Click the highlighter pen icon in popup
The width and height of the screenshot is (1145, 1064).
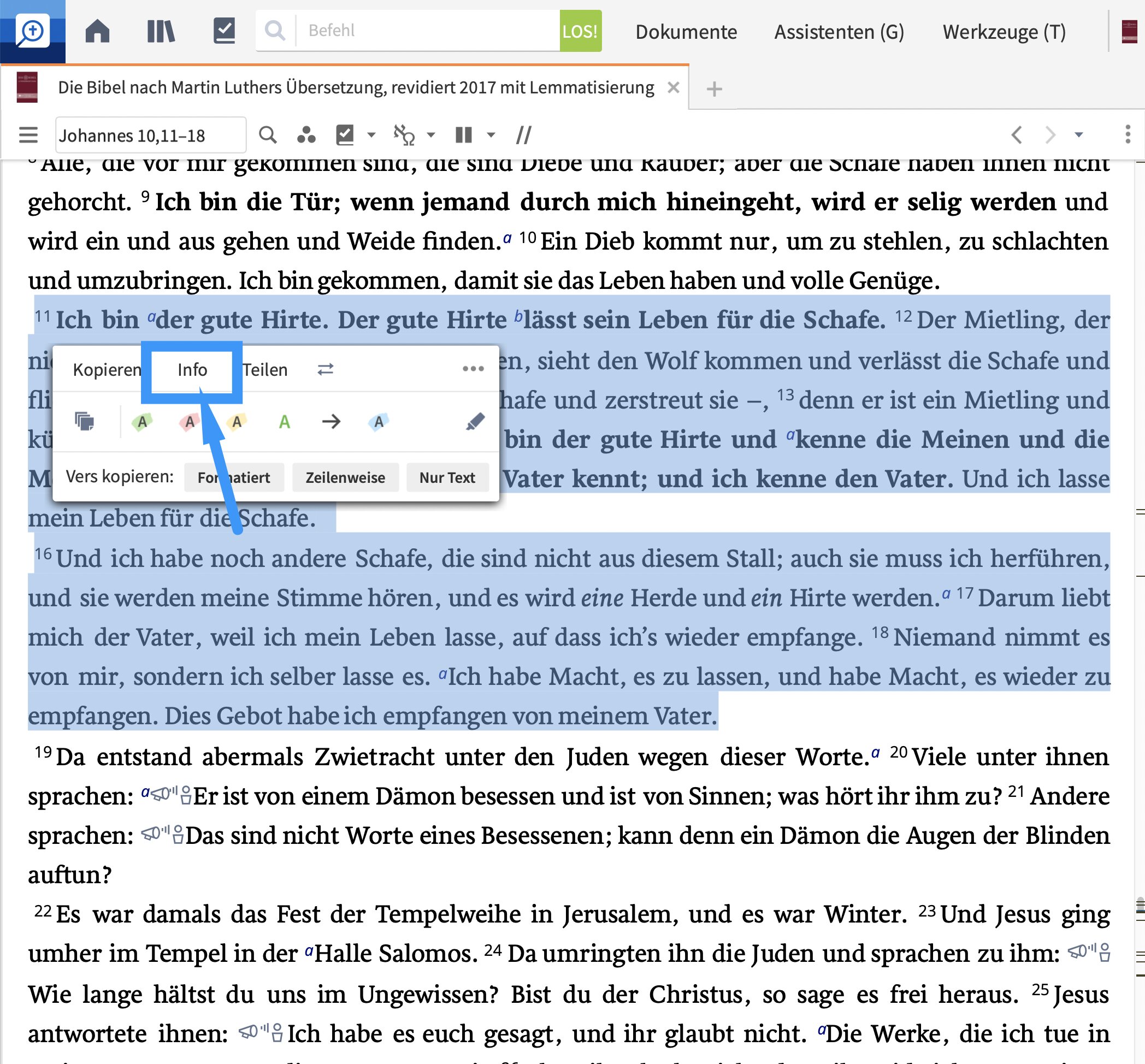click(x=475, y=422)
